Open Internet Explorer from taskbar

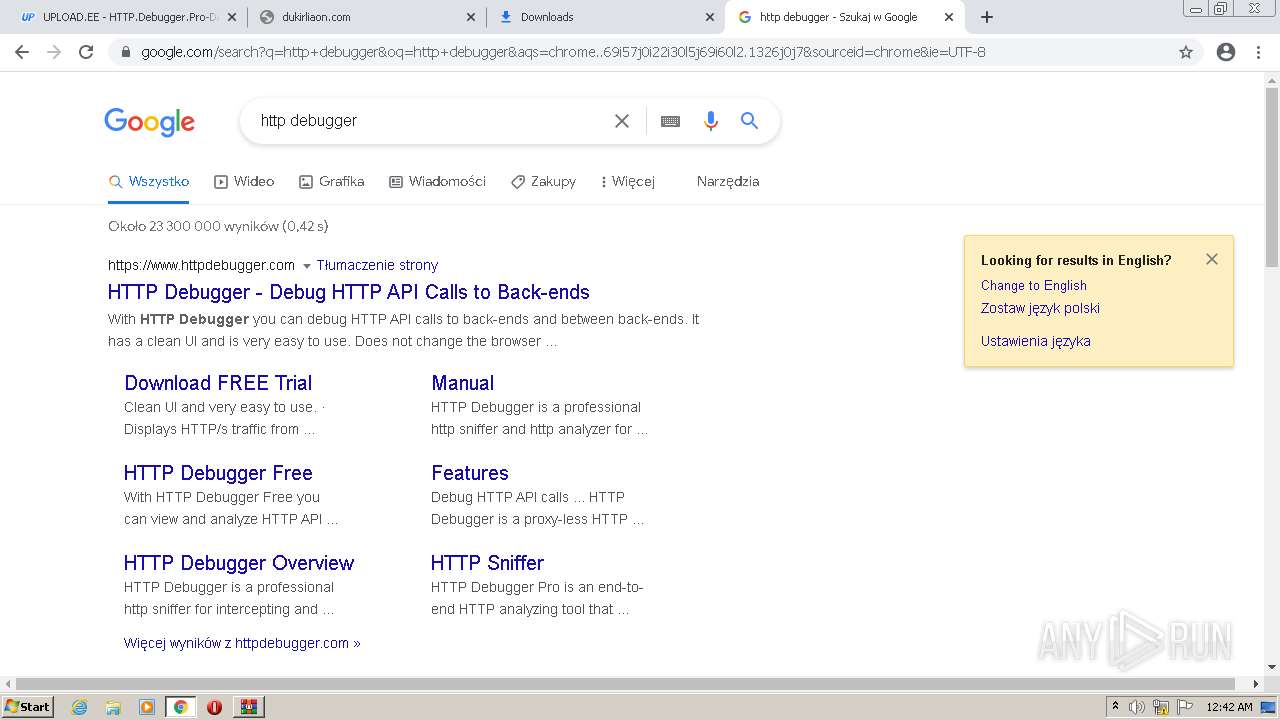(x=80, y=707)
